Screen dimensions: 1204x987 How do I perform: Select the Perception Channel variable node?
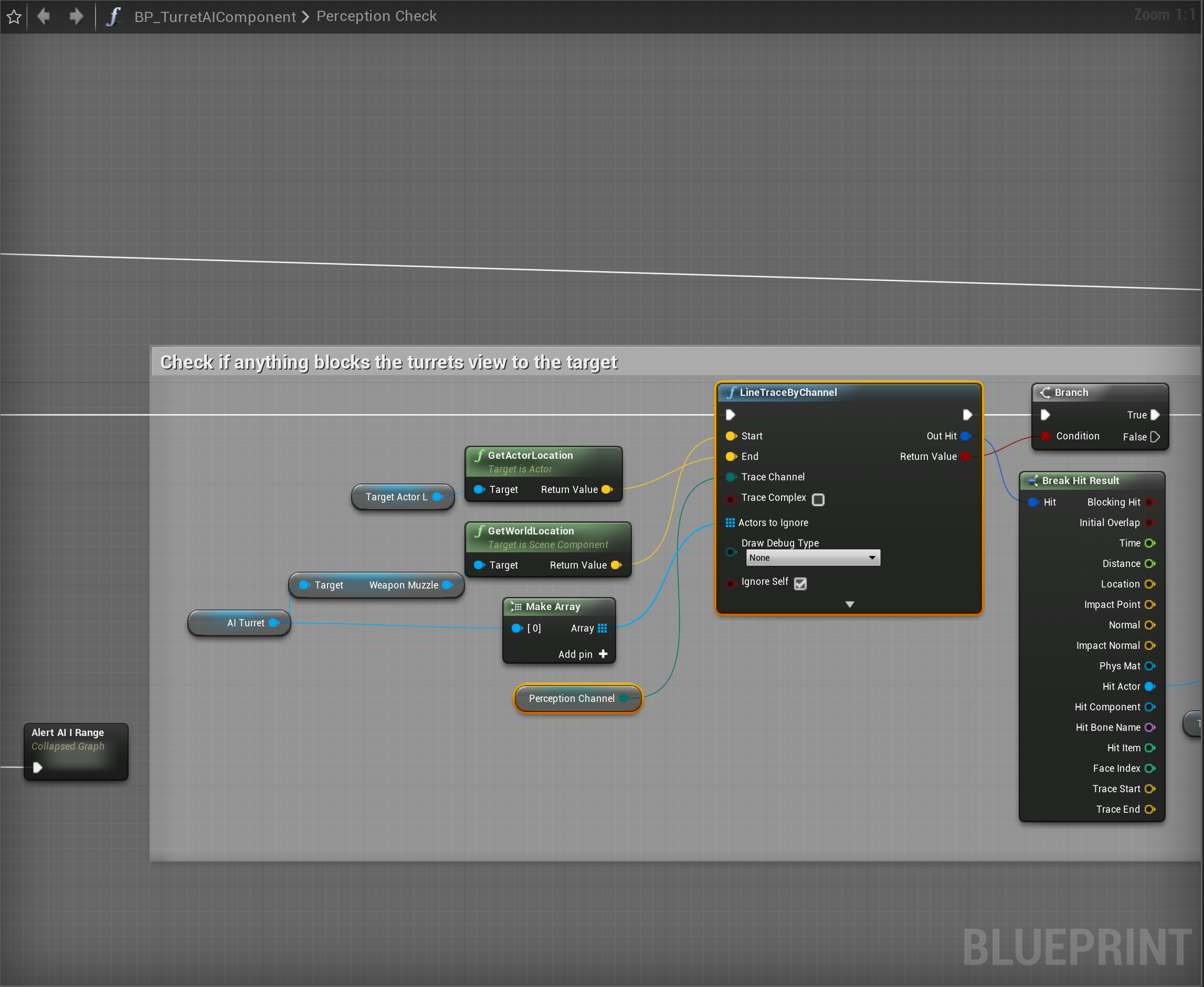click(571, 698)
